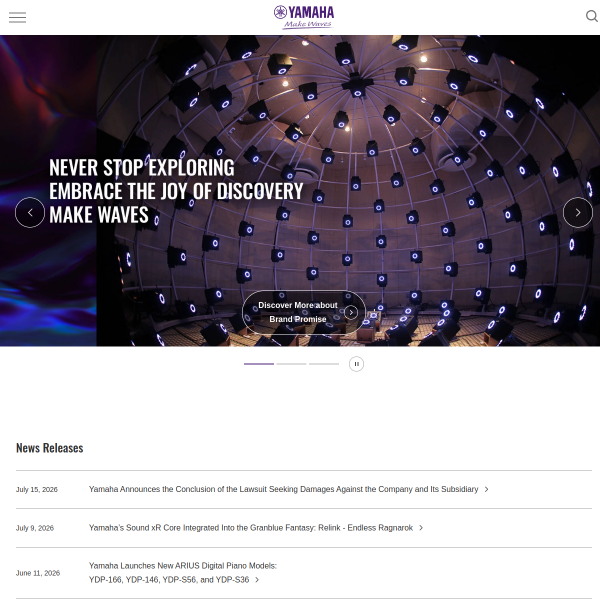The image size is (600, 600).
Task: Click the July 15, 2026 date
Action: coord(37,490)
